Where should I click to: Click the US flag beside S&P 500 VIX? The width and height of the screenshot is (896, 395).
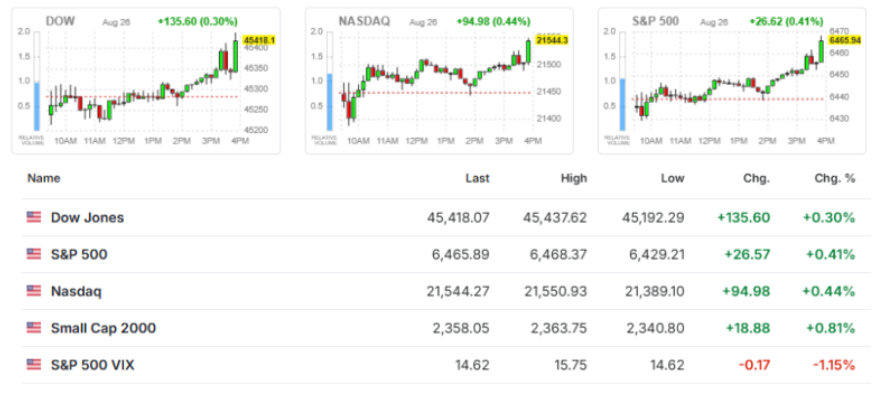tap(34, 365)
